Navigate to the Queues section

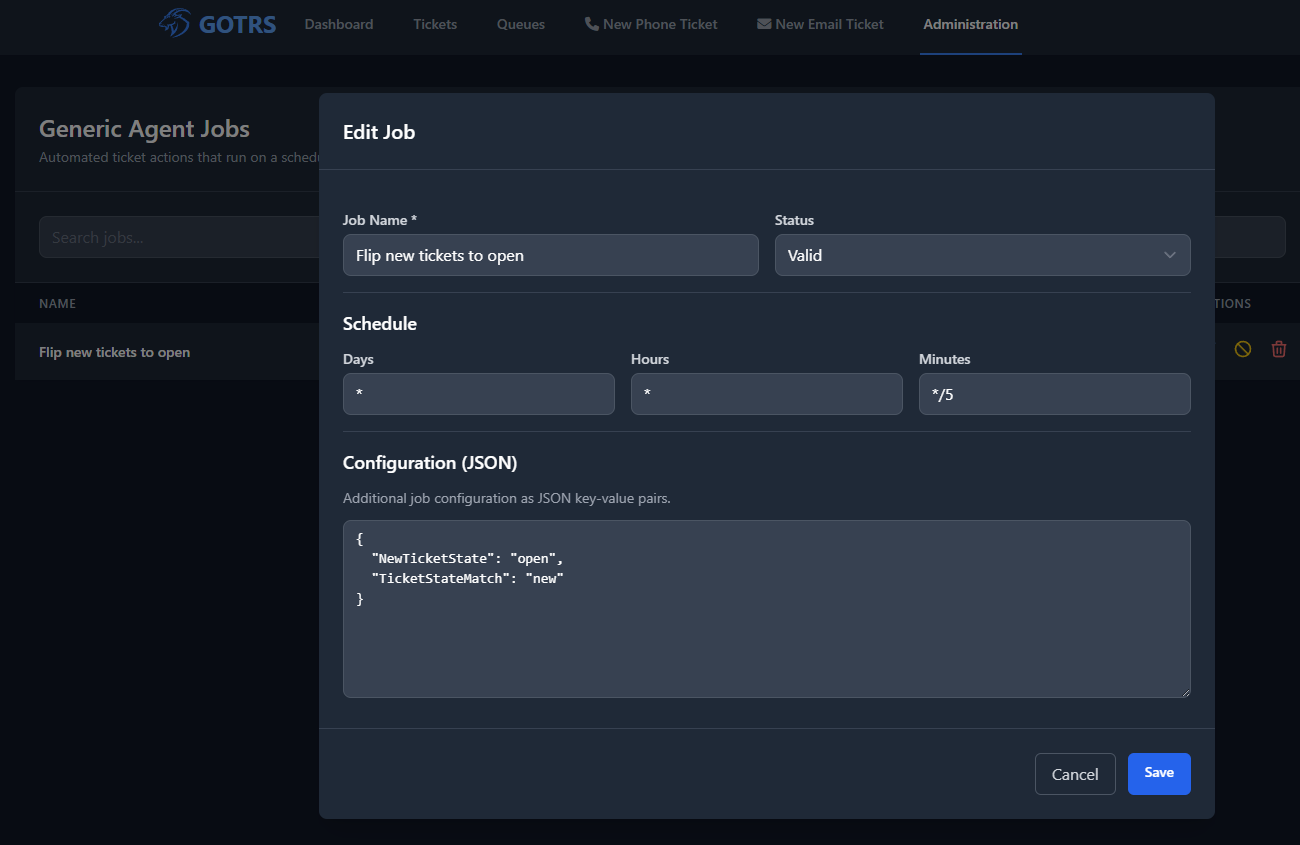click(521, 24)
